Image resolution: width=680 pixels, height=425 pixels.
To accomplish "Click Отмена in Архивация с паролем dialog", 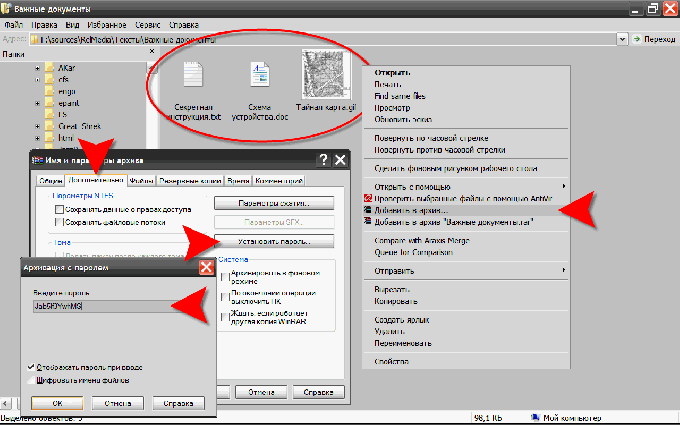I will coord(118,403).
